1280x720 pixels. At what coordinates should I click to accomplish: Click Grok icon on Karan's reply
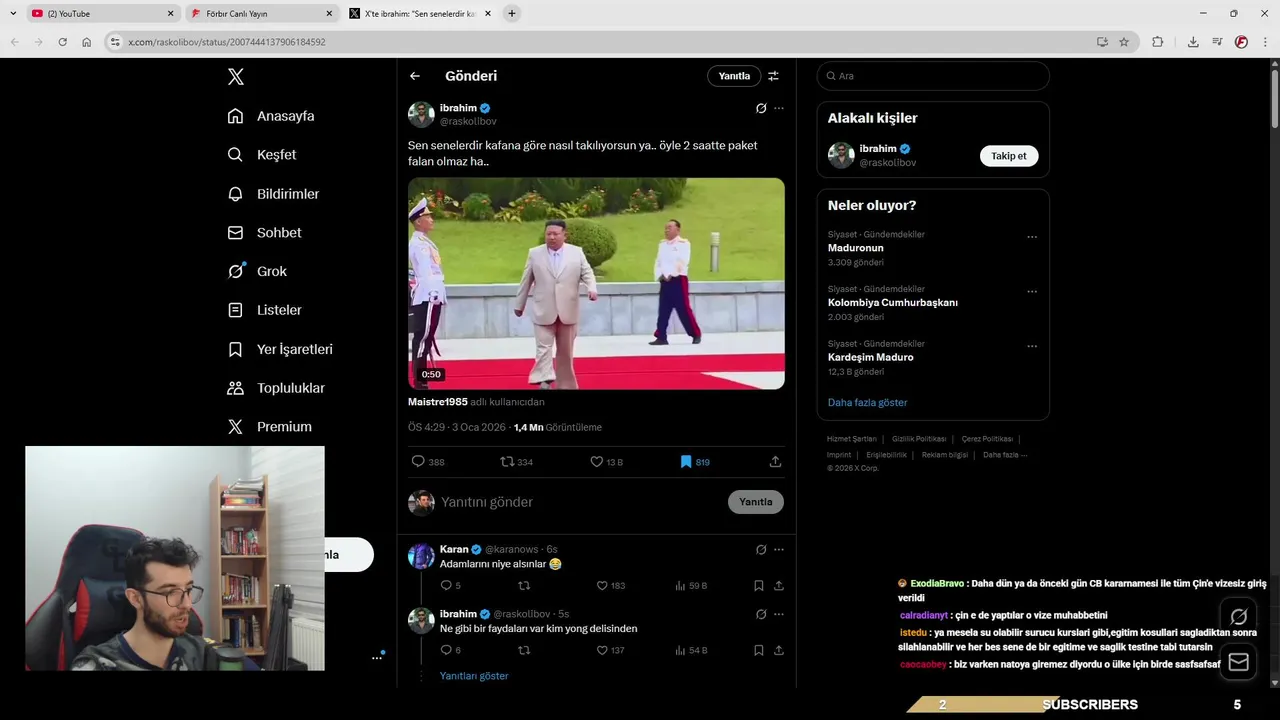coord(761,549)
